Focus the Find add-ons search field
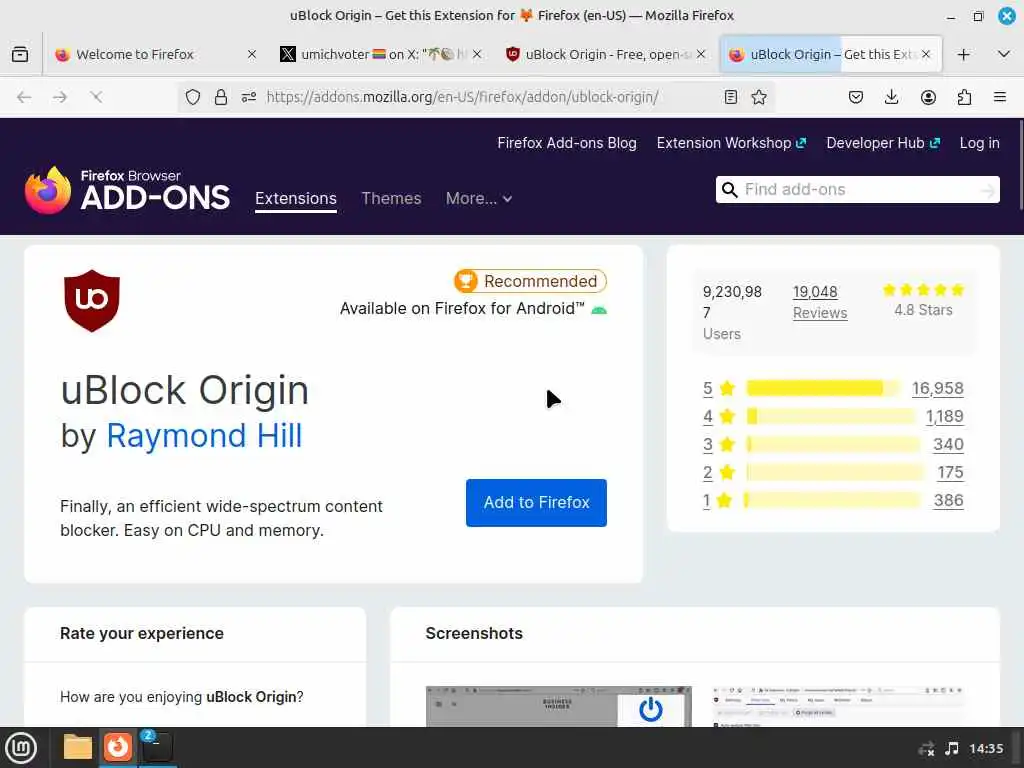The height and width of the screenshot is (768, 1024). click(x=857, y=189)
